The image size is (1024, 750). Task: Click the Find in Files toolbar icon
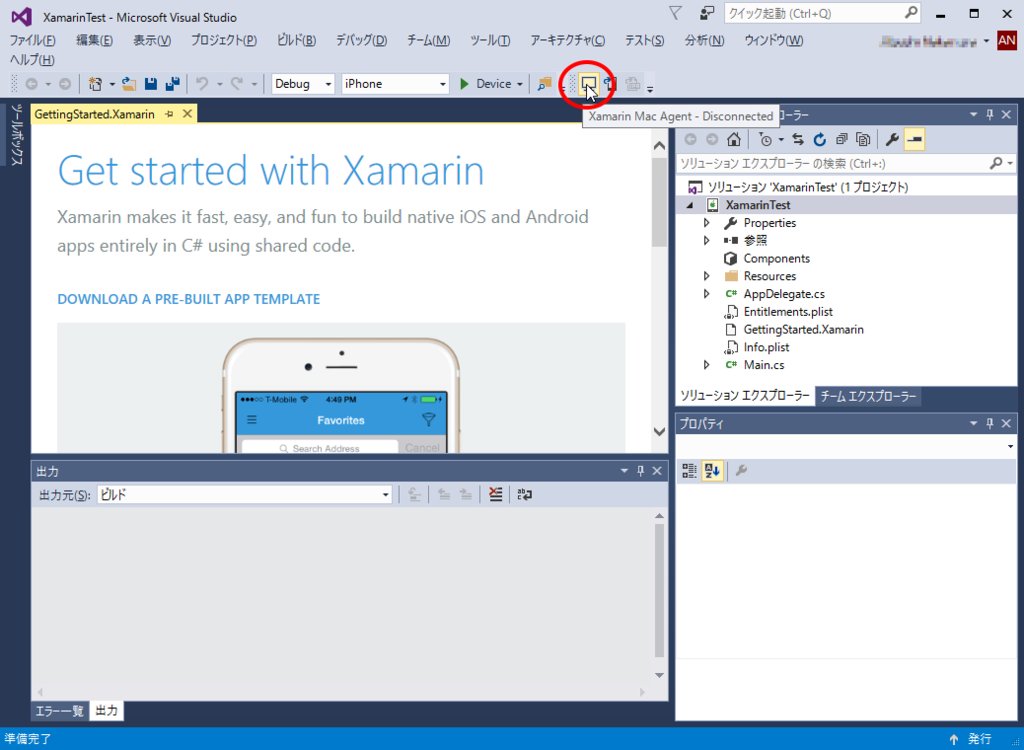pyautogui.click(x=544, y=84)
